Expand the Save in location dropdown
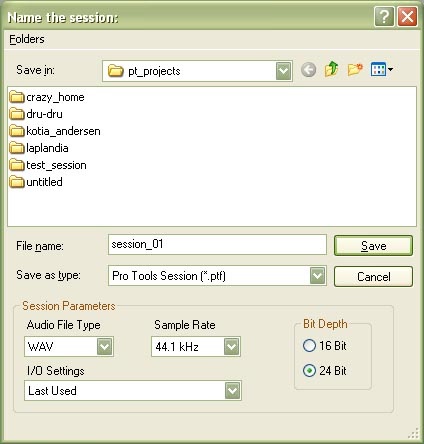 click(x=283, y=71)
